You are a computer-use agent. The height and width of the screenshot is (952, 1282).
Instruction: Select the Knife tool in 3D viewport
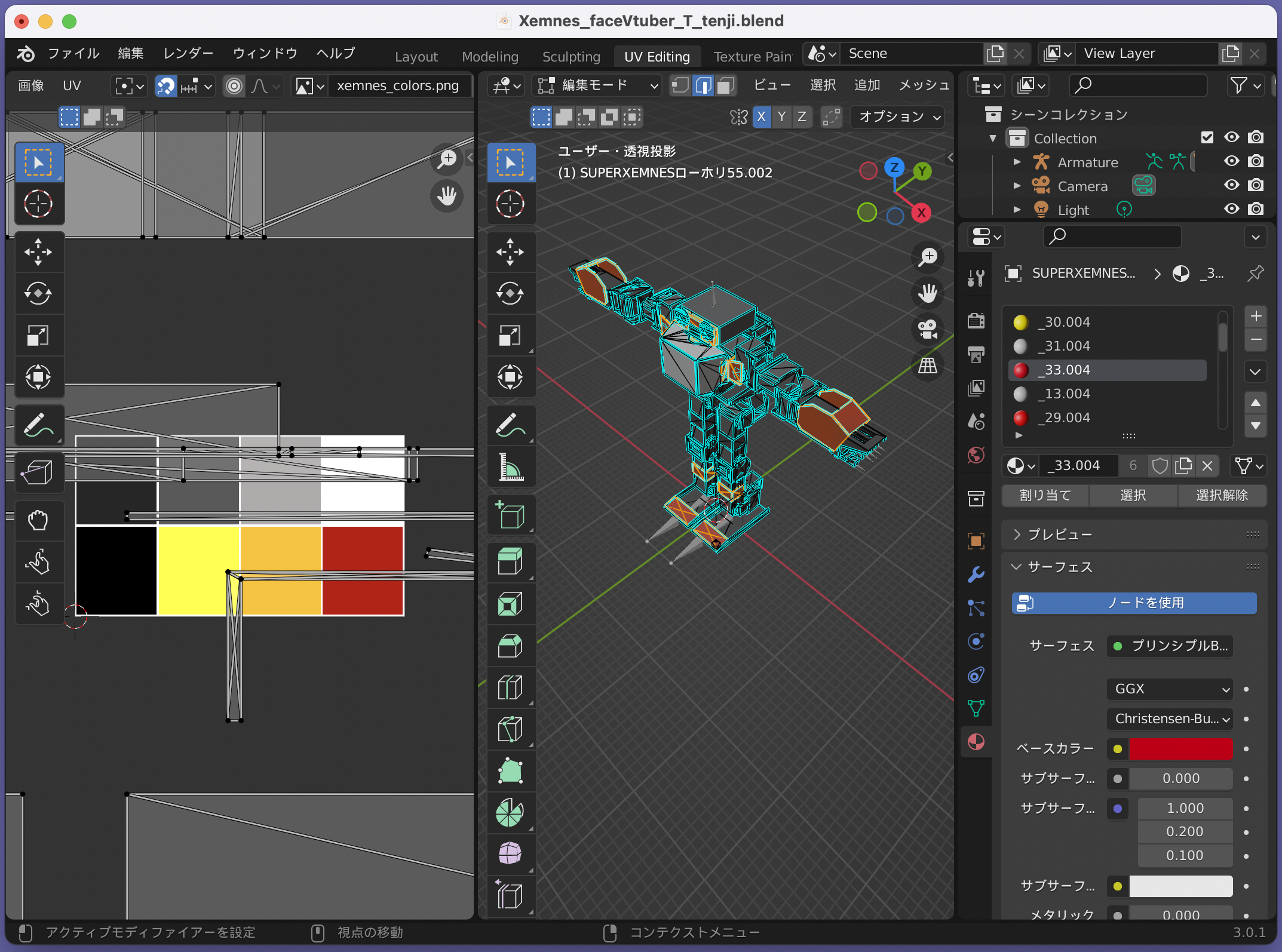tap(510, 729)
